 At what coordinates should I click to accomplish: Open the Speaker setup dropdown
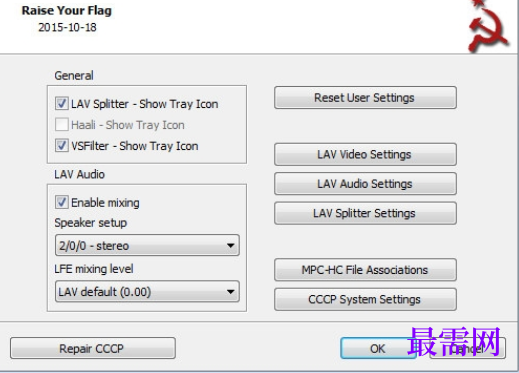[147, 245]
